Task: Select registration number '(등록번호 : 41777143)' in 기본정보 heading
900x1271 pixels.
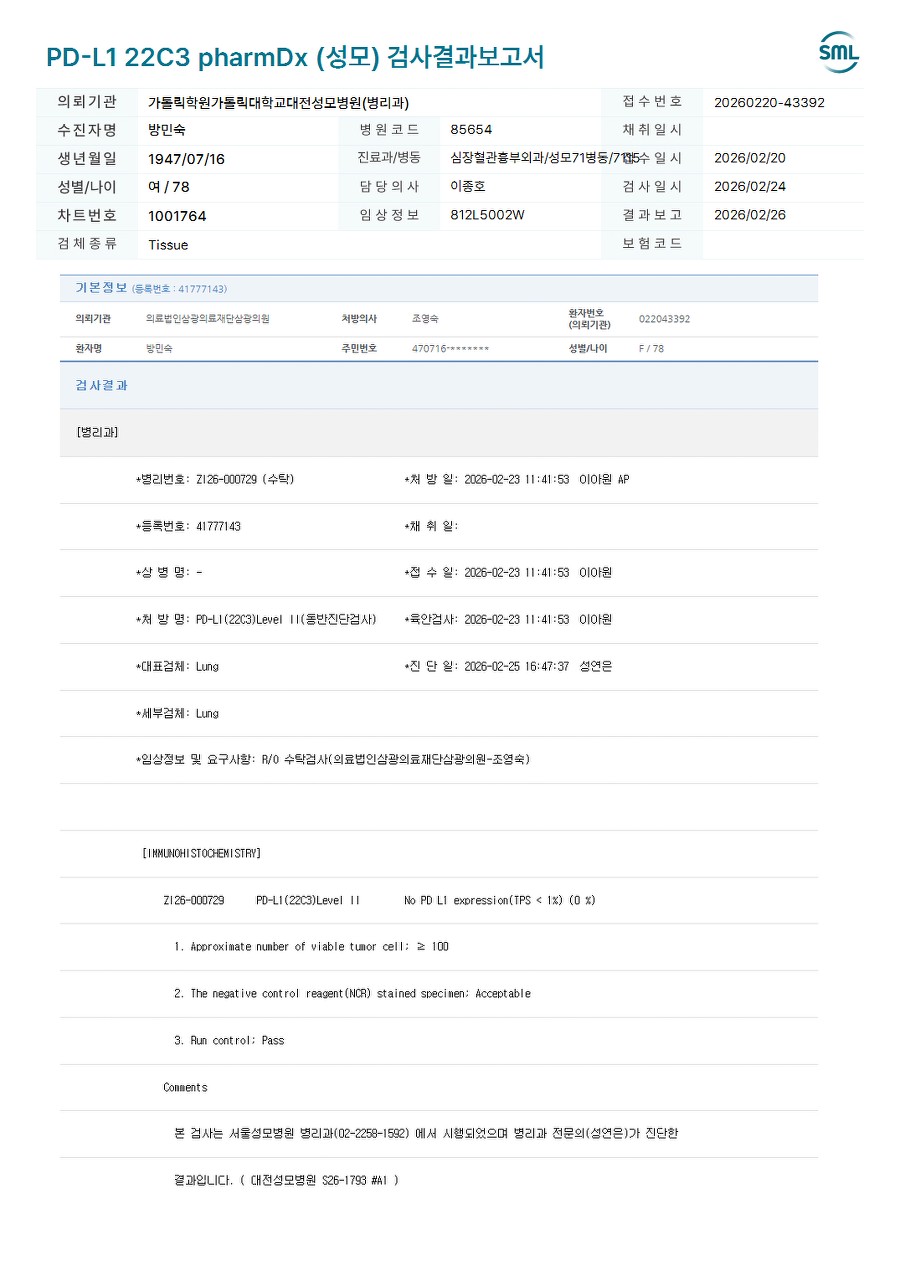Action: coord(180,289)
